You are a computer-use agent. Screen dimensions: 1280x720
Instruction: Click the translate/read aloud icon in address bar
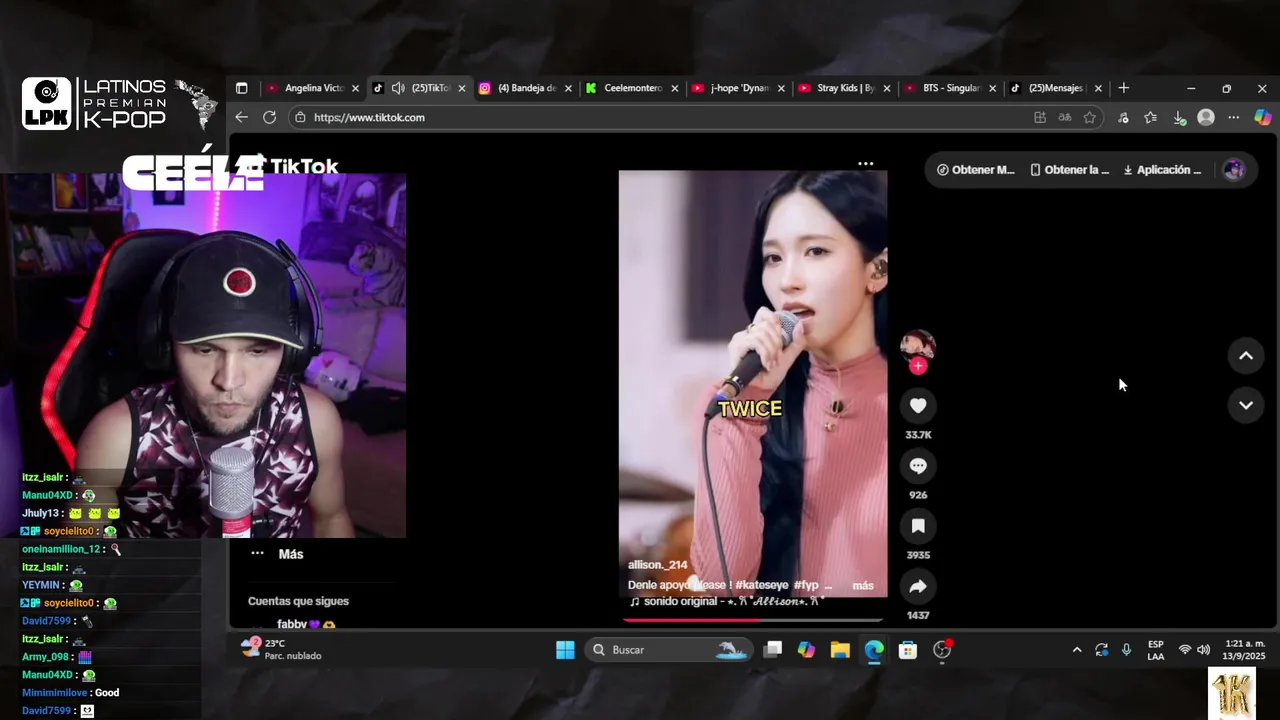coord(1065,117)
